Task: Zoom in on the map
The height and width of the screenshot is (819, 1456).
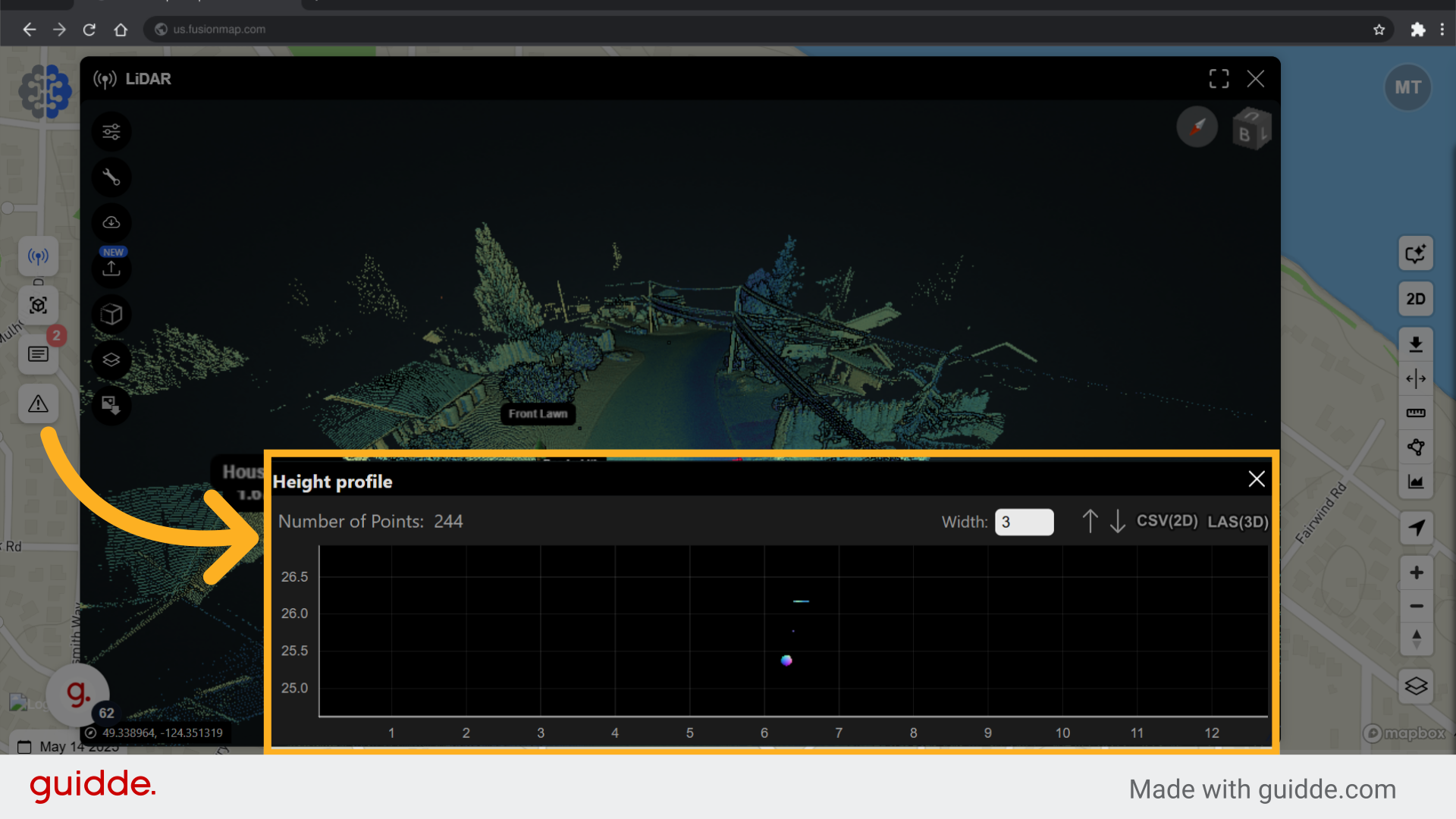Action: (x=1416, y=573)
